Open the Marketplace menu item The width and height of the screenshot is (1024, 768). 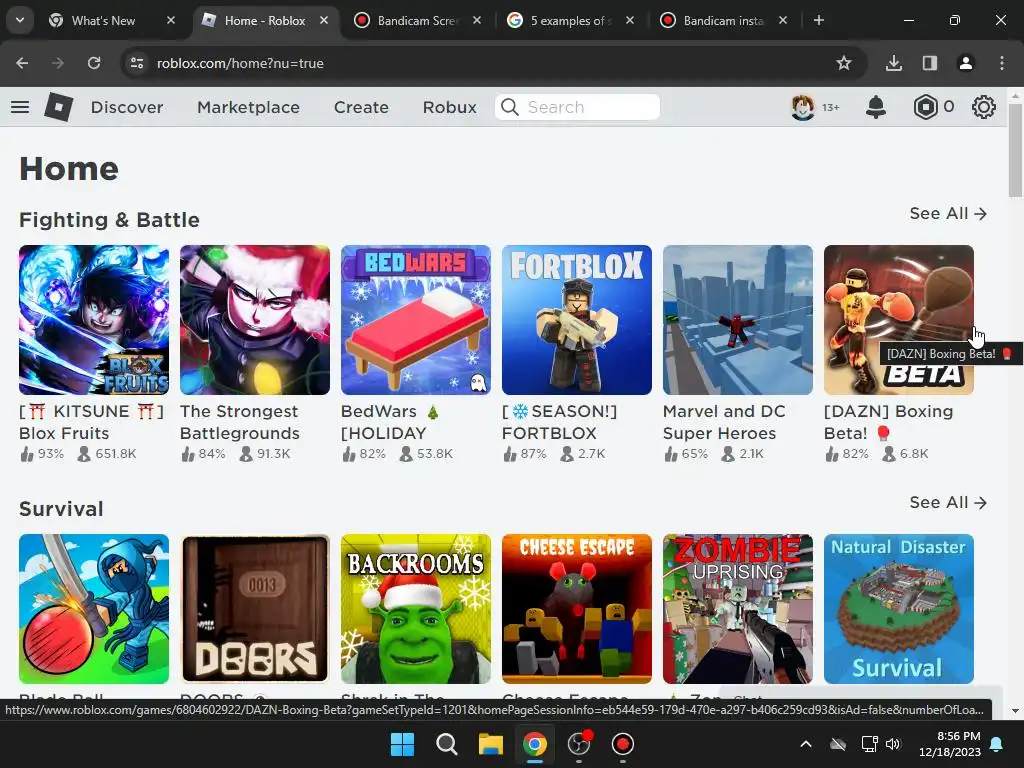coord(248,107)
